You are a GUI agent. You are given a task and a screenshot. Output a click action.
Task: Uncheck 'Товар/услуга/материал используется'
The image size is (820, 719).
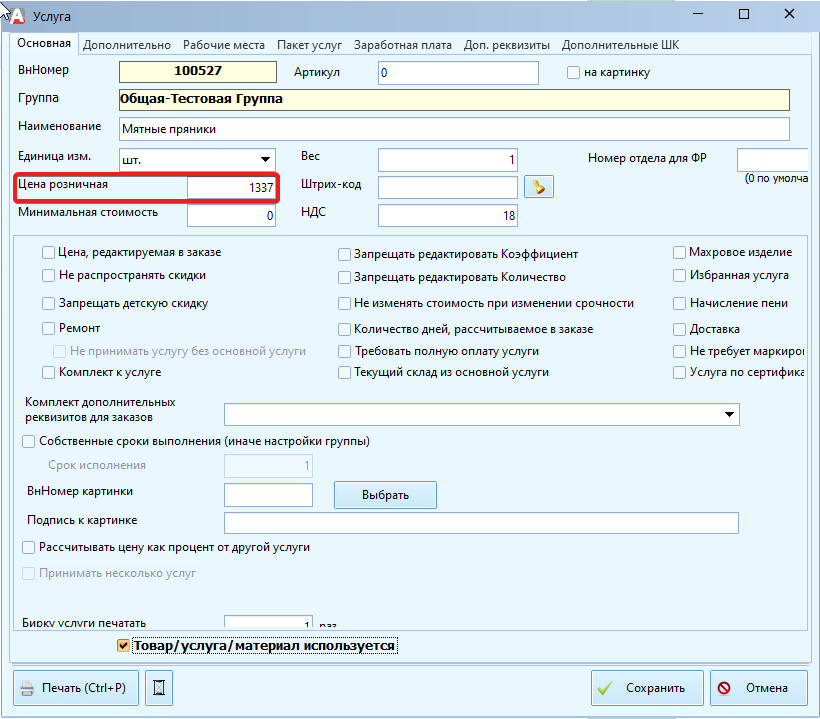123,646
